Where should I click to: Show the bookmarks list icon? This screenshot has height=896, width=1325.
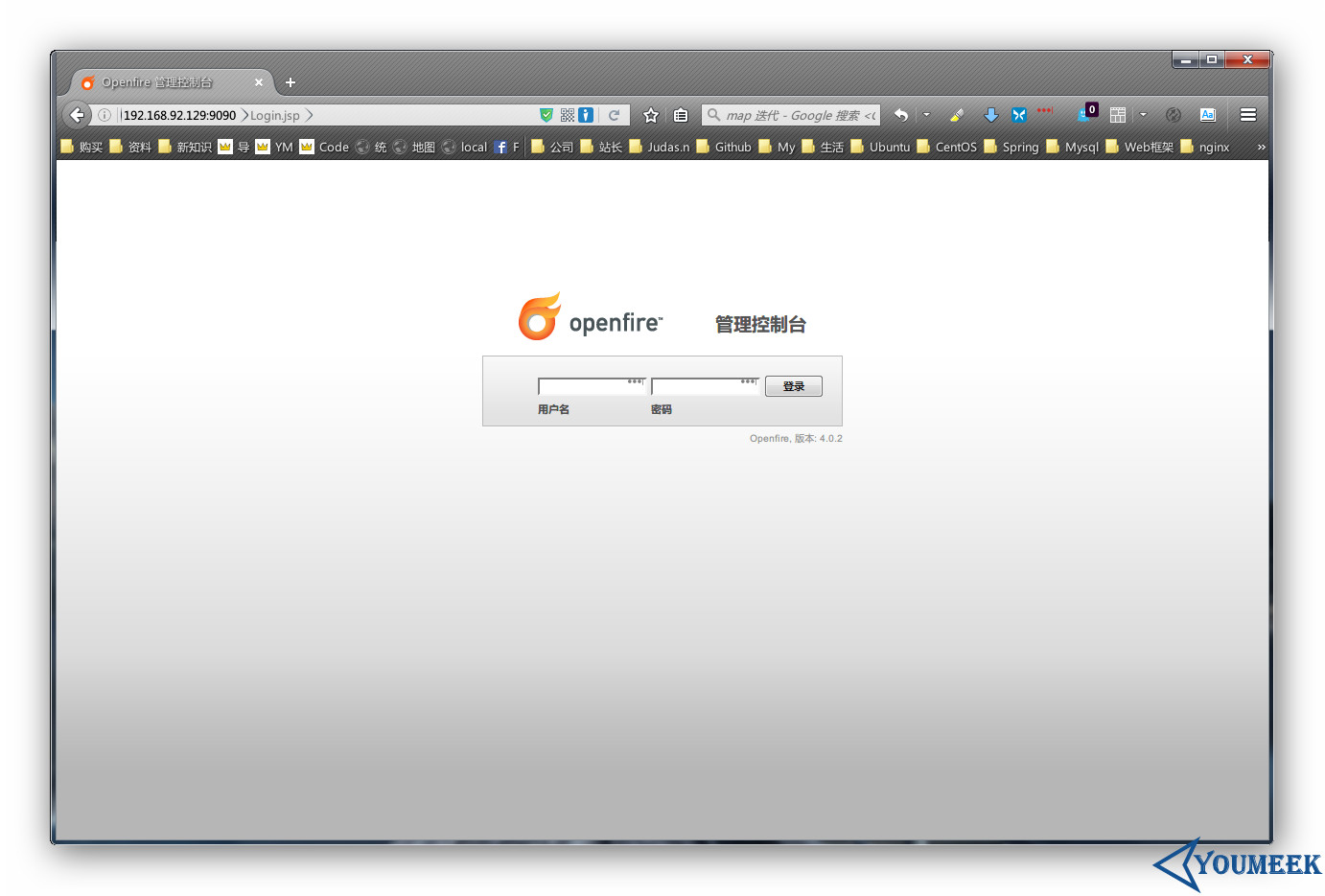point(681,115)
